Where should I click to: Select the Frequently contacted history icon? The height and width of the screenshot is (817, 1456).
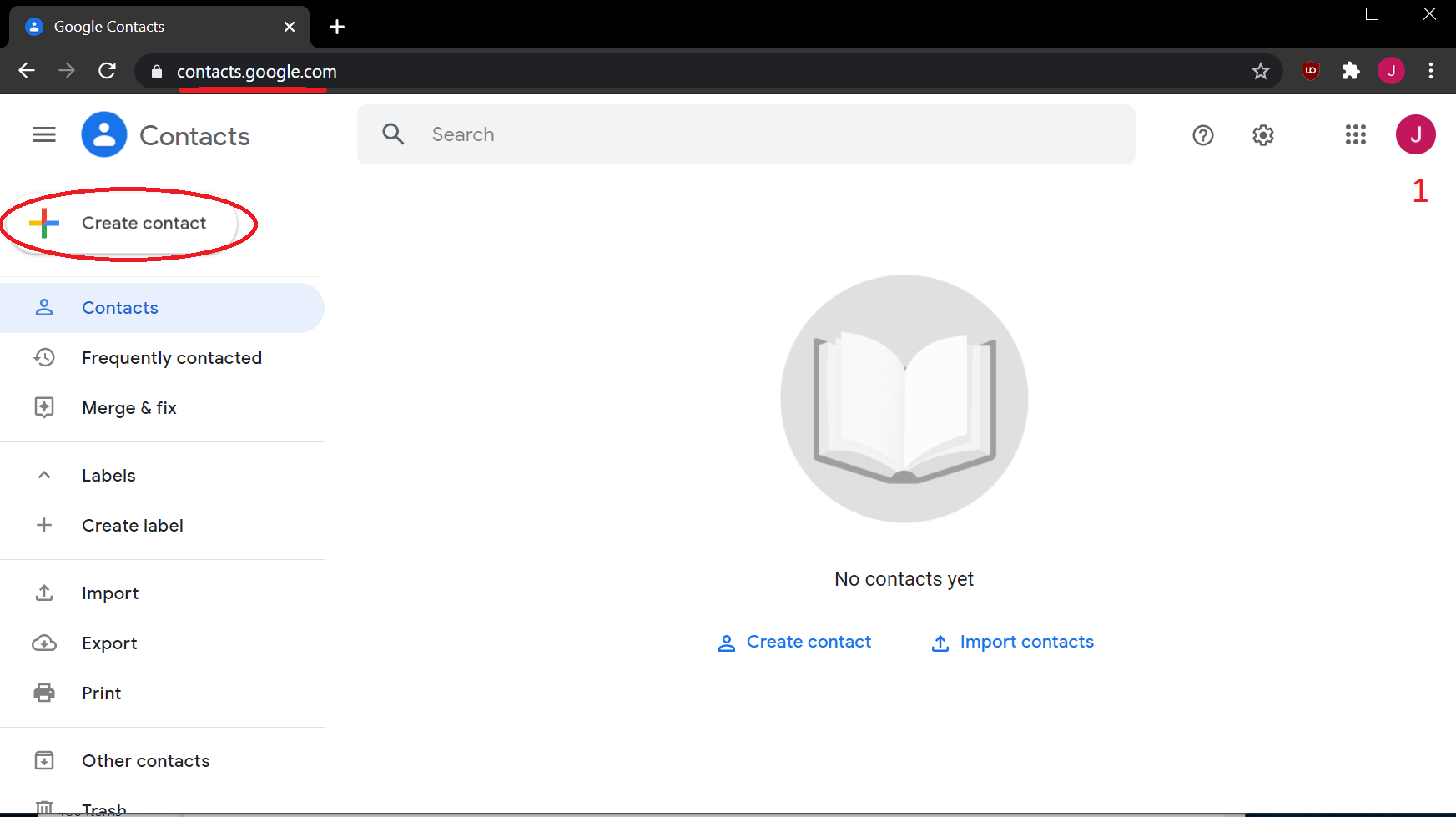click(x=44, y=357)
